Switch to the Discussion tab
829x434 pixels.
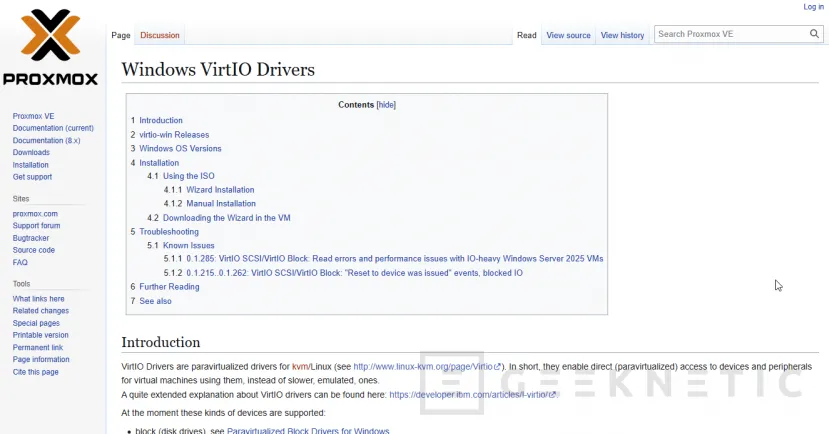(160, 35)
